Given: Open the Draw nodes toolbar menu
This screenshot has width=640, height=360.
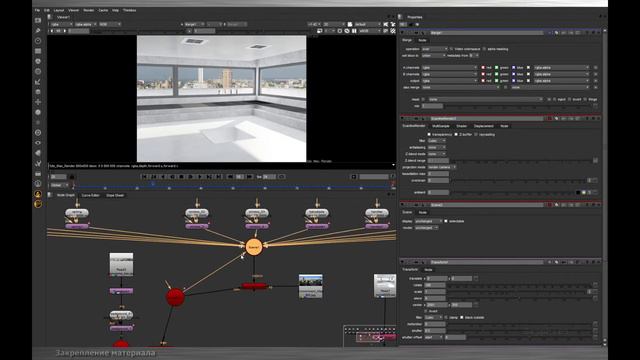Looking at the screenshot, I should 38,31.
